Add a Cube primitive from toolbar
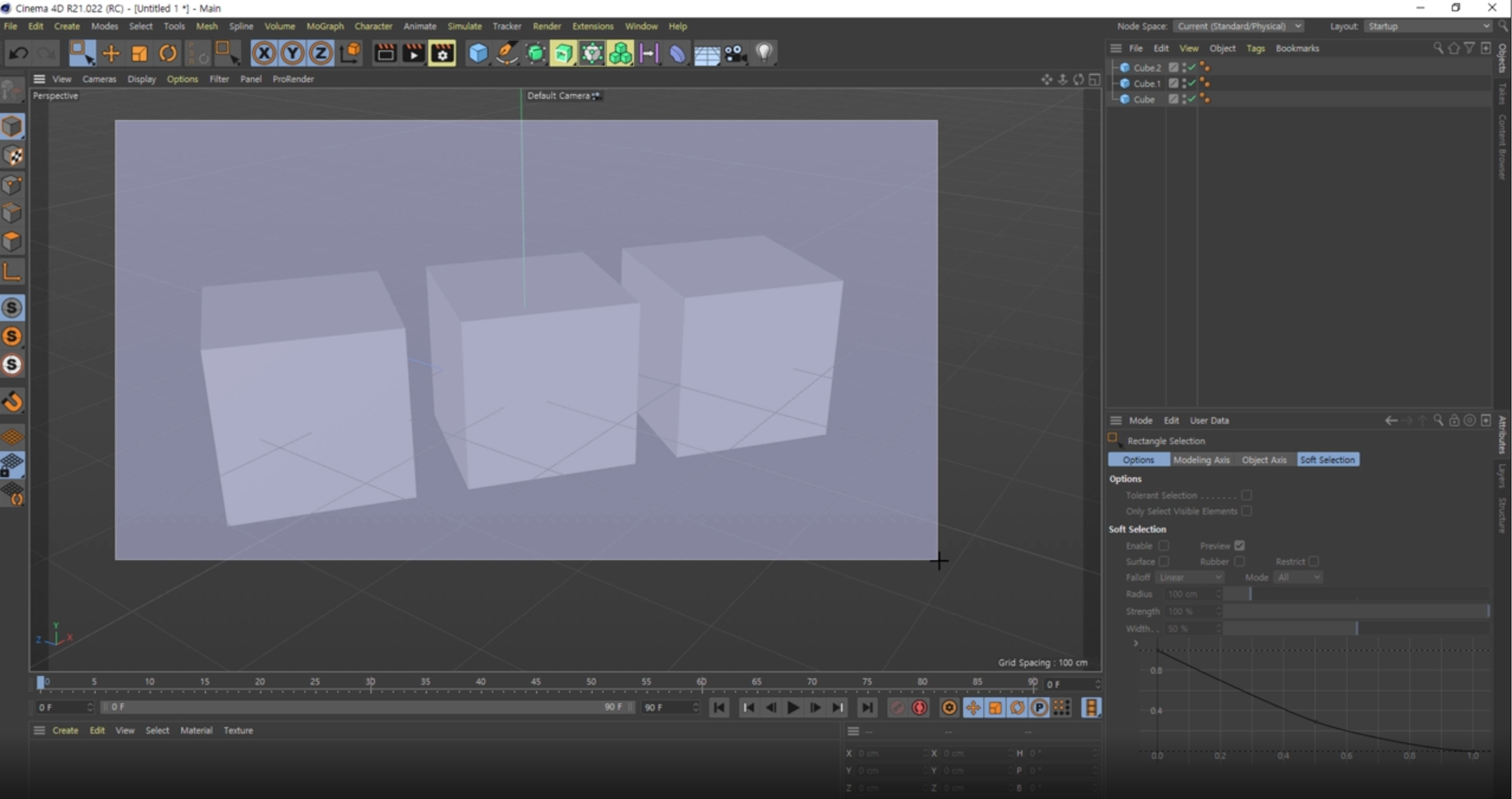 pyautogui.click(x=477, y=54)
